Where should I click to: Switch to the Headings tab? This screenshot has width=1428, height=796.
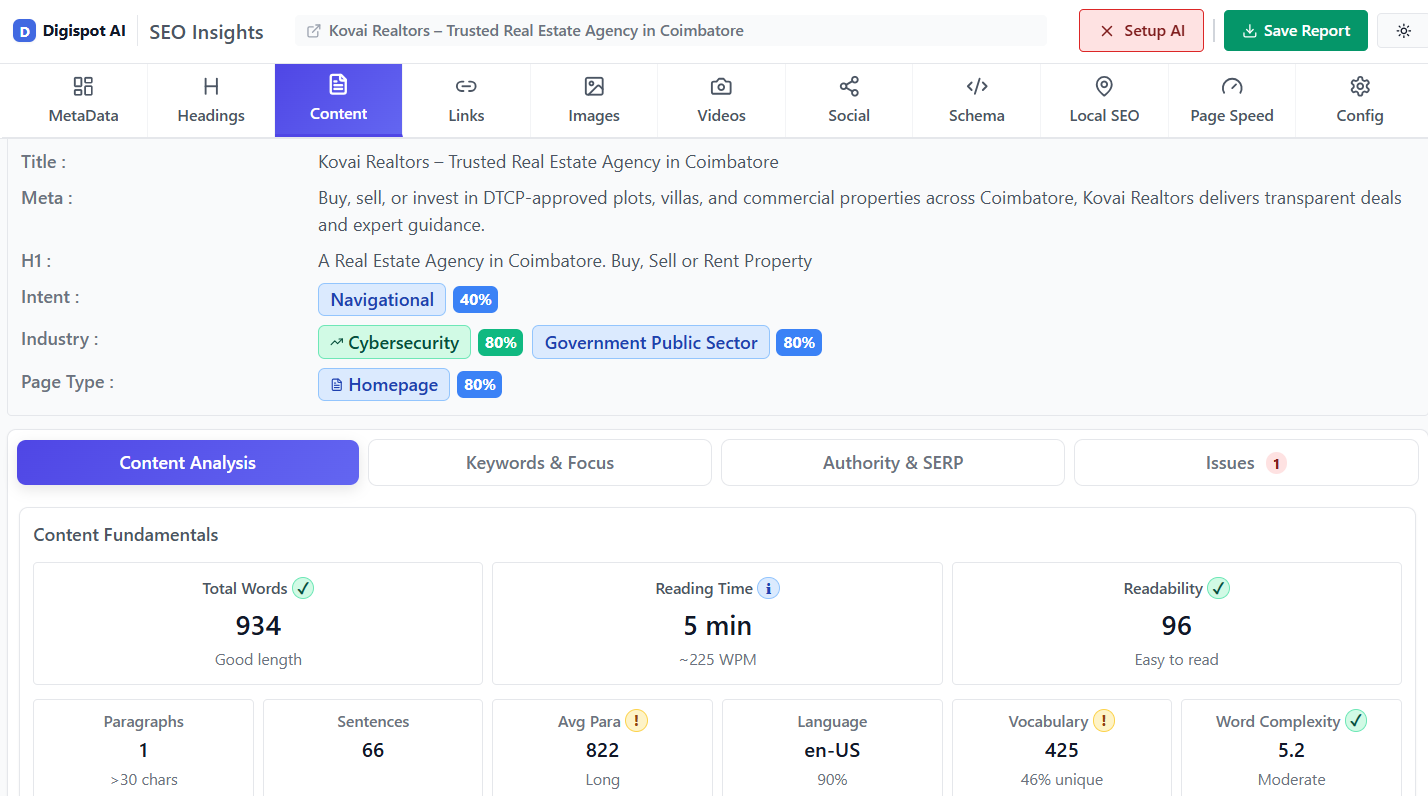[211, 100]
